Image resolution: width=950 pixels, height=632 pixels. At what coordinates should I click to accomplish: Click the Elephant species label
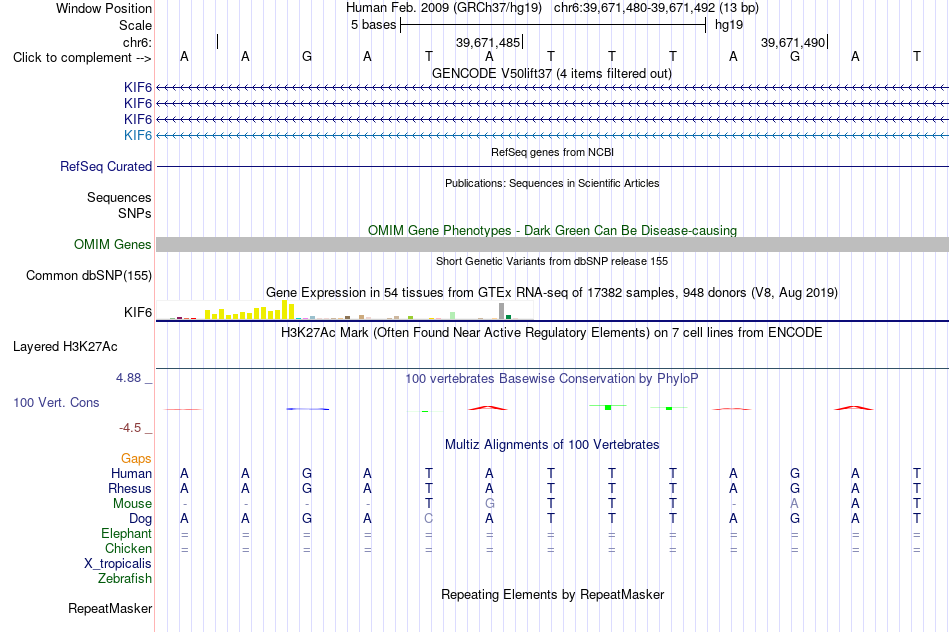(x=126, y=534)
